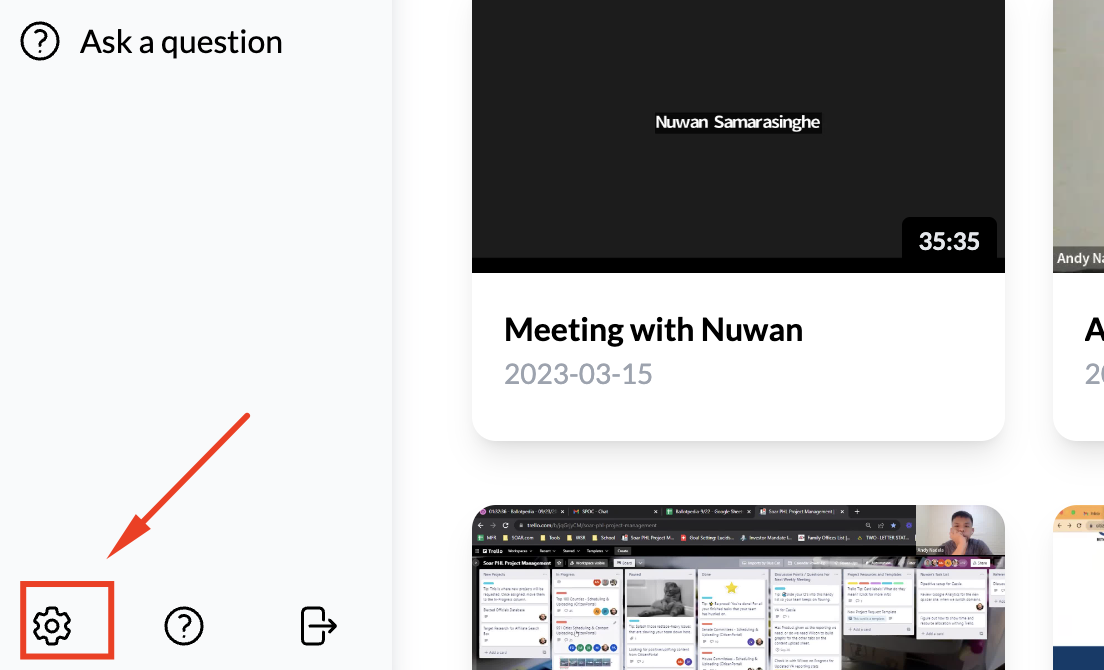The image size is (1104, 670).
Task: Click the logout door-arrow icon
Action: click(x=318, y=626)
